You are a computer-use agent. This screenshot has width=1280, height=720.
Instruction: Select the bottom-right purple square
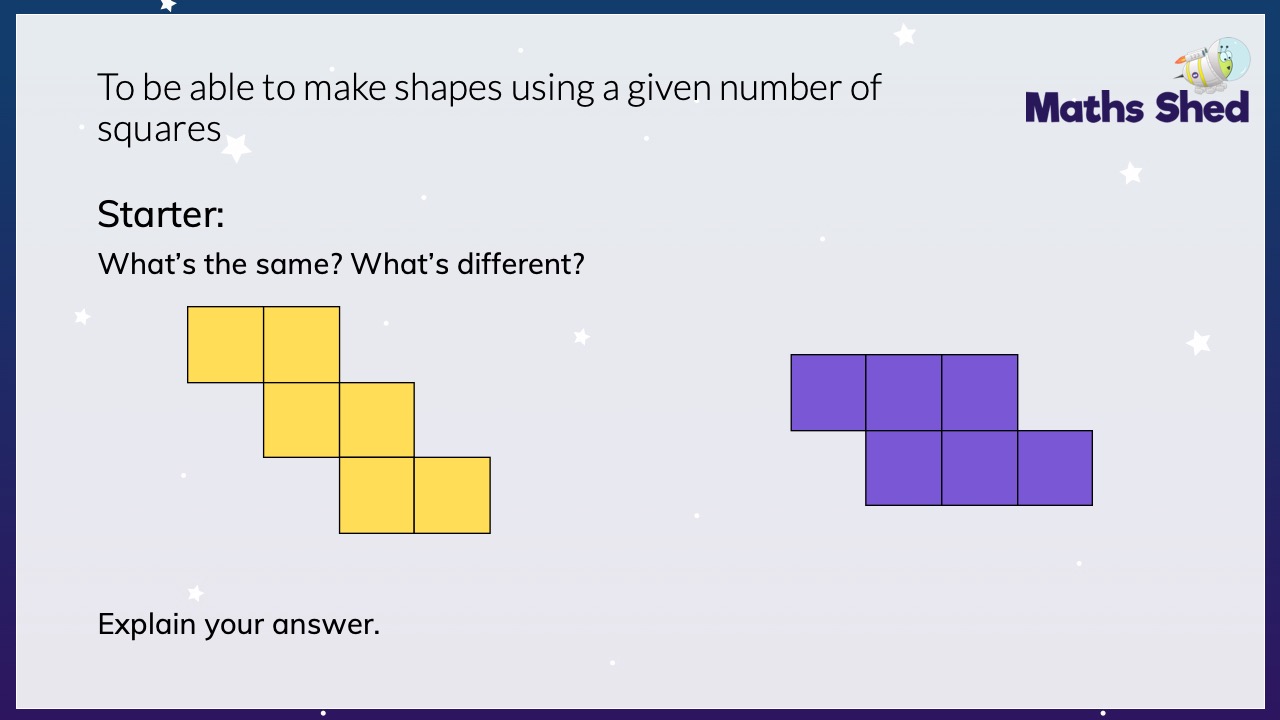pos(1055,468)
